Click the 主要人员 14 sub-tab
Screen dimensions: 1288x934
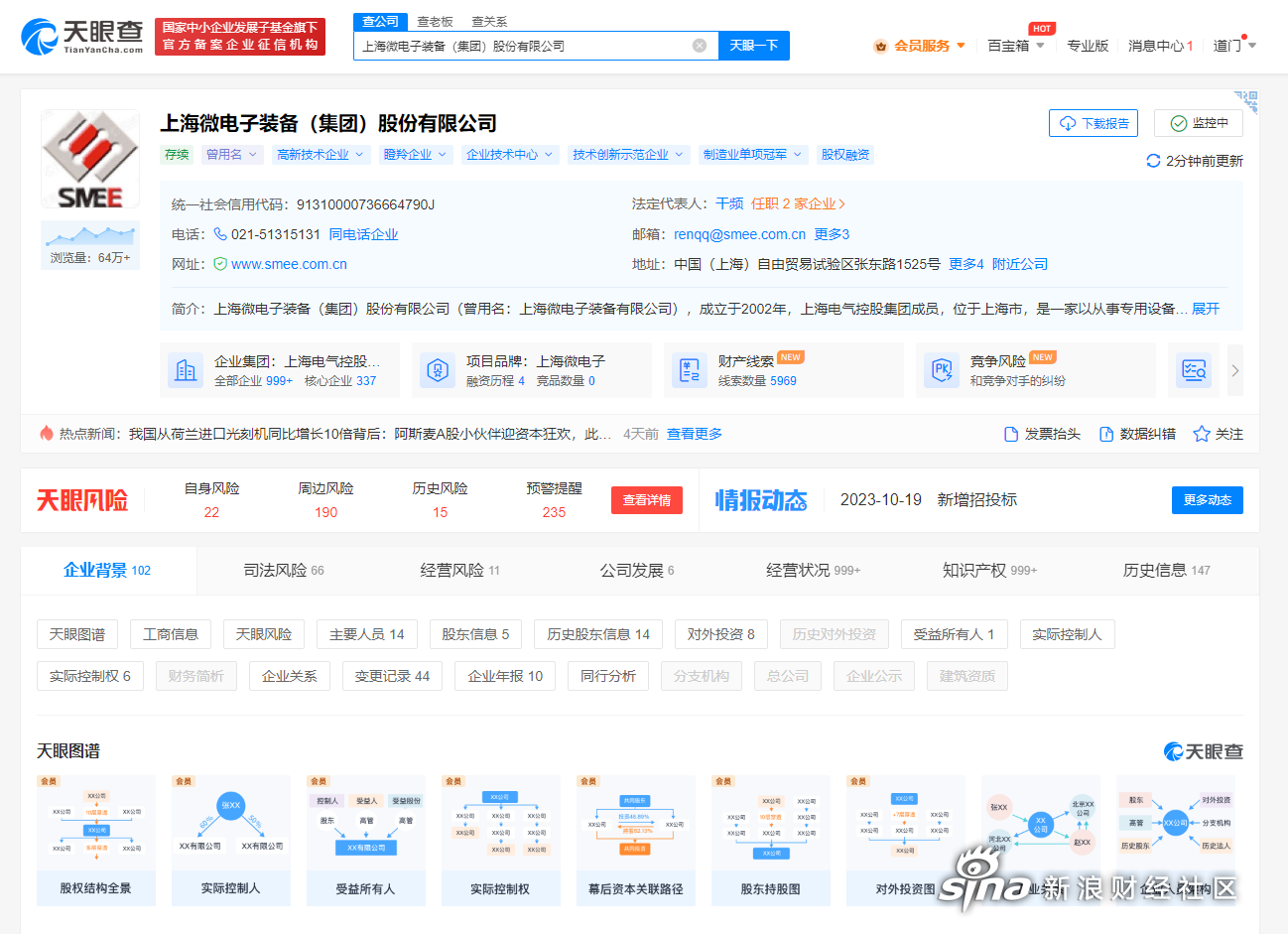pos(367,634)
